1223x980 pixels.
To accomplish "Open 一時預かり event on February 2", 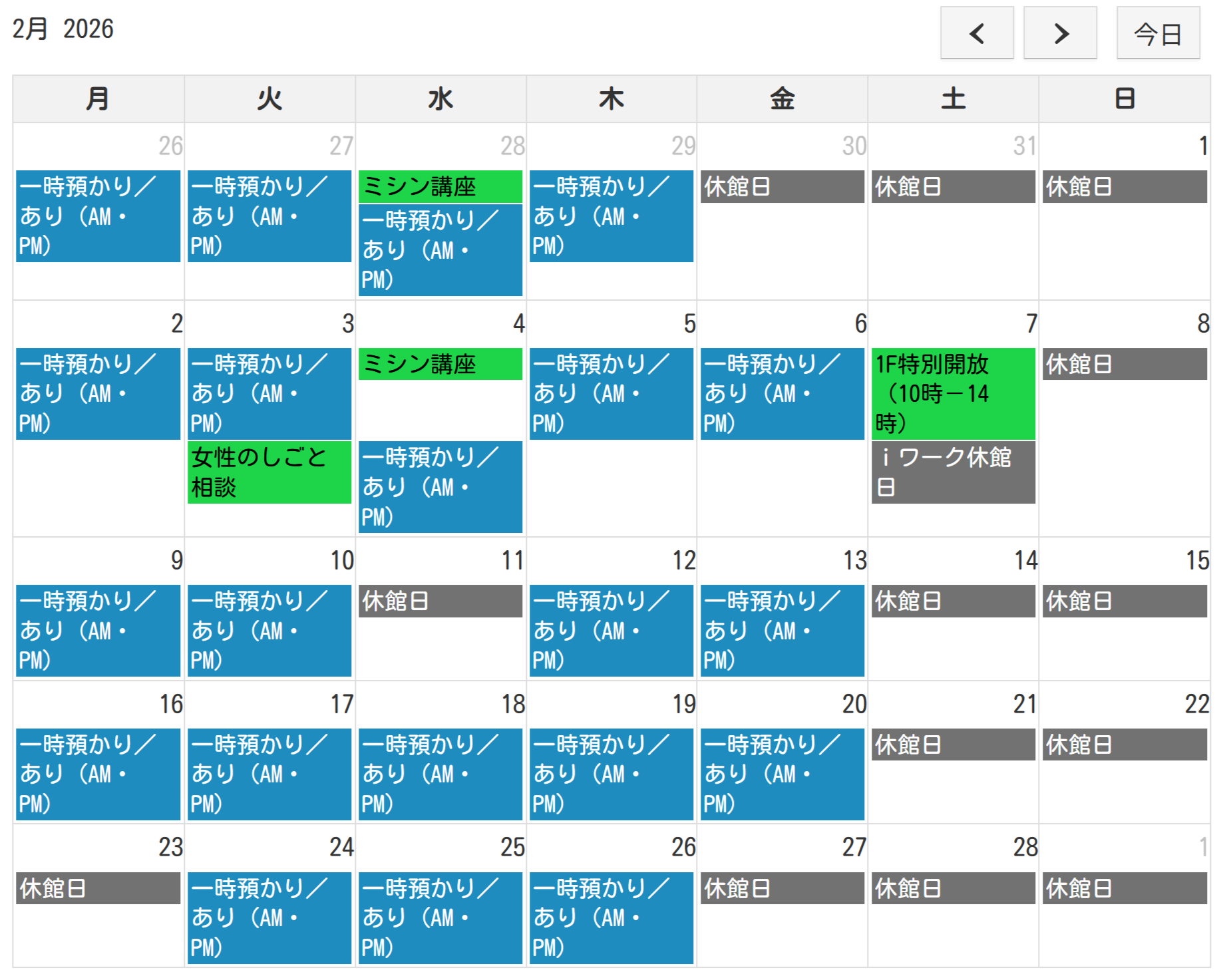I will pyautogui.click(x=98, y=393).
